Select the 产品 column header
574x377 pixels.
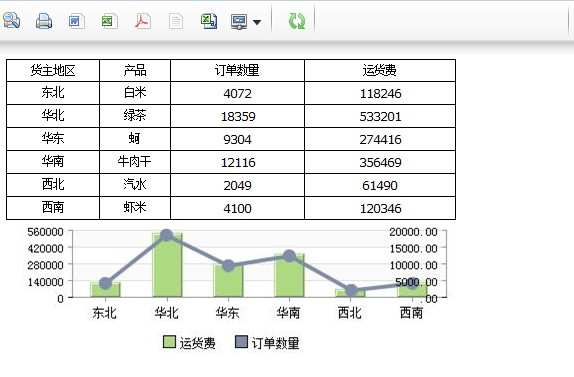click(x=135, y=70)
